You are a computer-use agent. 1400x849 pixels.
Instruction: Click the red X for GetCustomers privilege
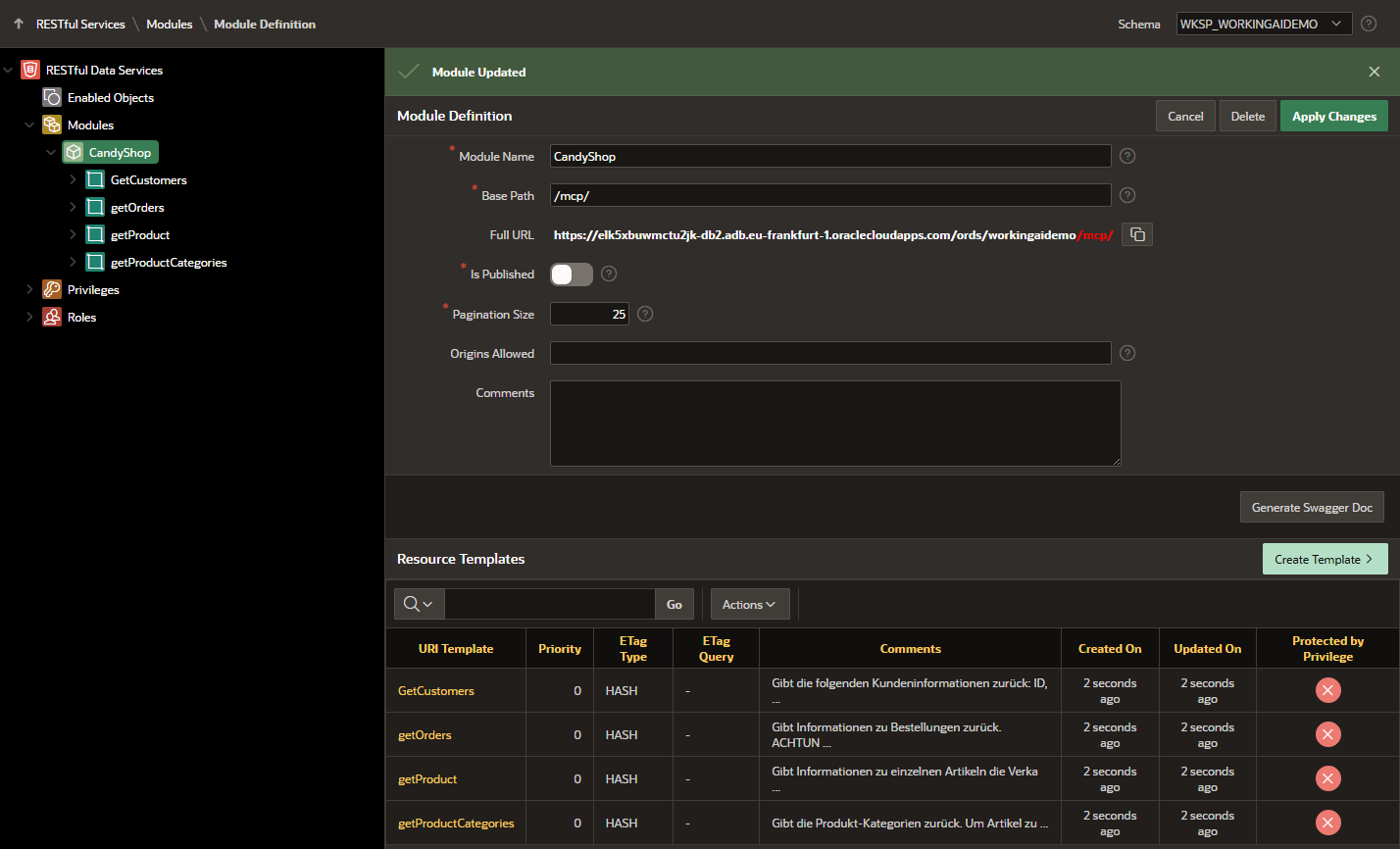tap(1327, 691)
